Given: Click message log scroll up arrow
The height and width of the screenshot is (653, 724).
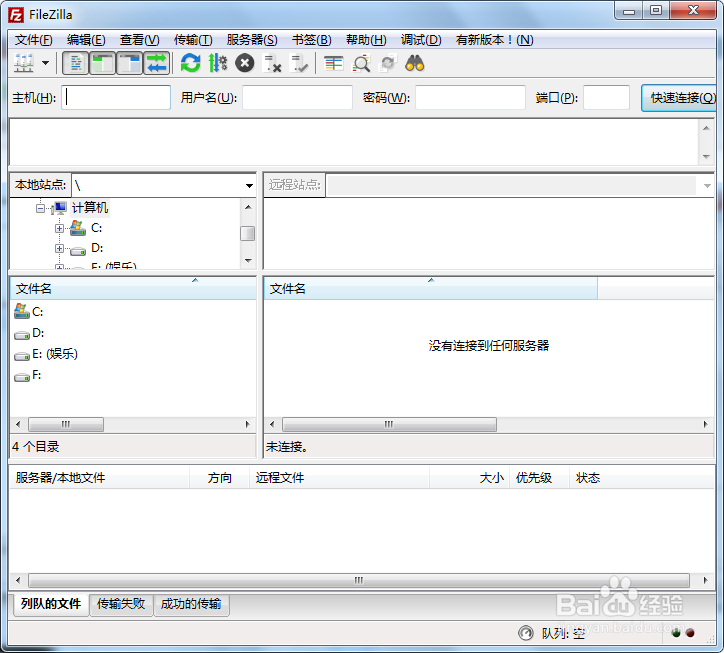Looking at the screenshot, I should [x=706, y=128].
